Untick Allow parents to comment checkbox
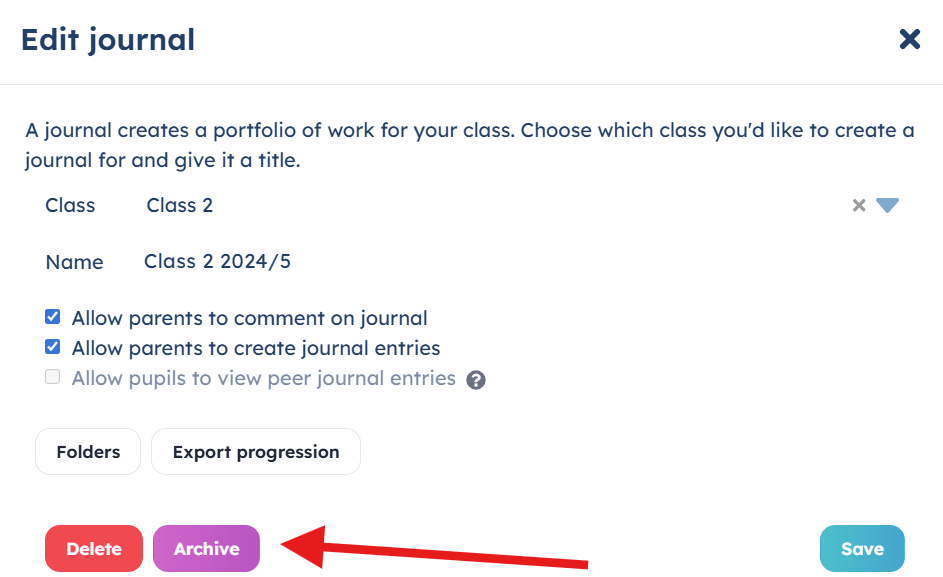Image resolution: width=943 pixels, height=577 pixels. (53, 316)
